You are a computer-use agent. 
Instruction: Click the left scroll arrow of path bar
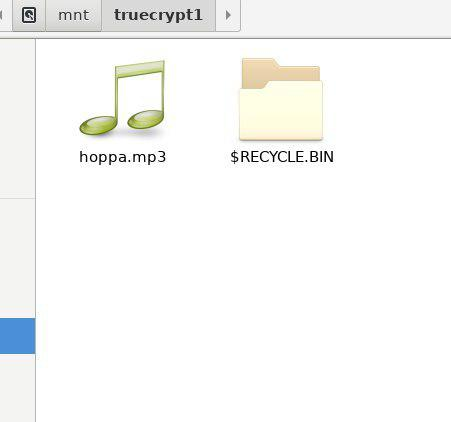2,15
